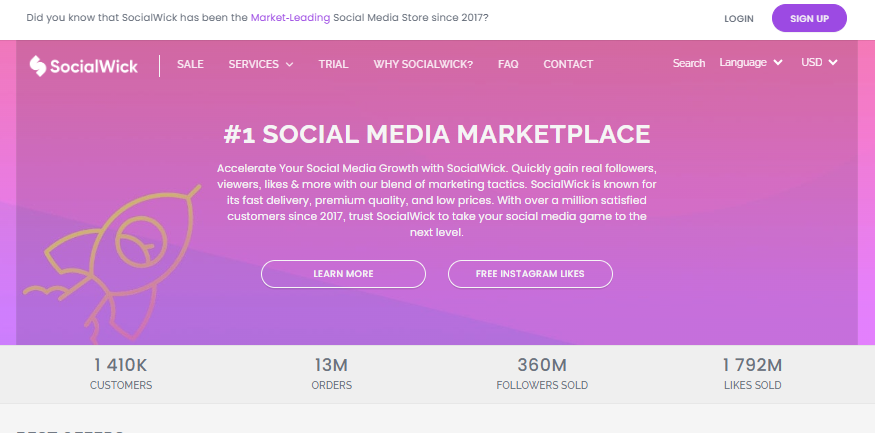The image size is (875, 433).
Task: Open Why SocialWick? page
Action: 423,64
